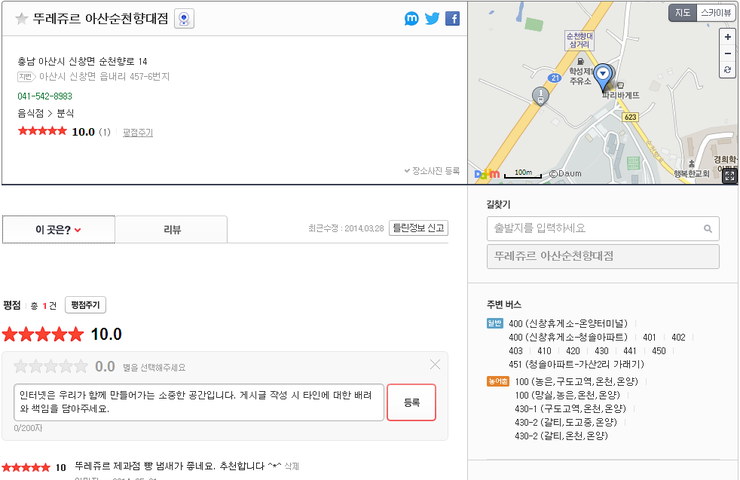Select the 지도 map view toggle
This screenshot has height=480, width=740.
[x=682, y=13]
